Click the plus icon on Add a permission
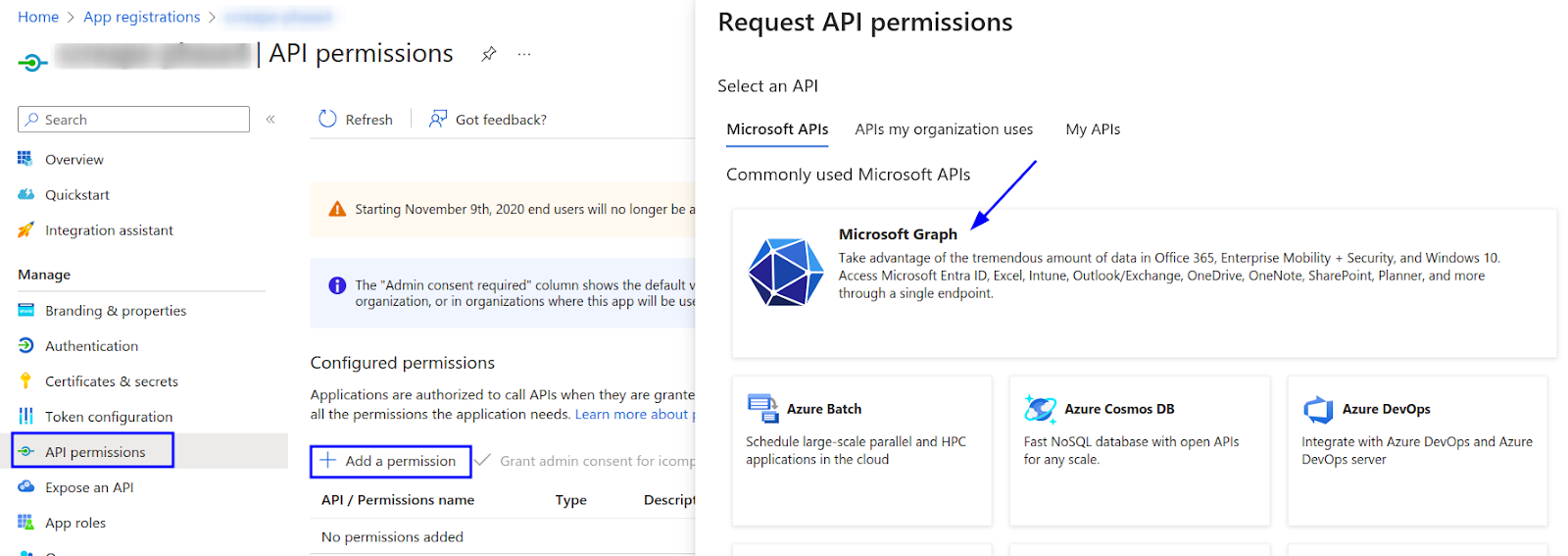The image size is (1568, 556). coord(327,460)
